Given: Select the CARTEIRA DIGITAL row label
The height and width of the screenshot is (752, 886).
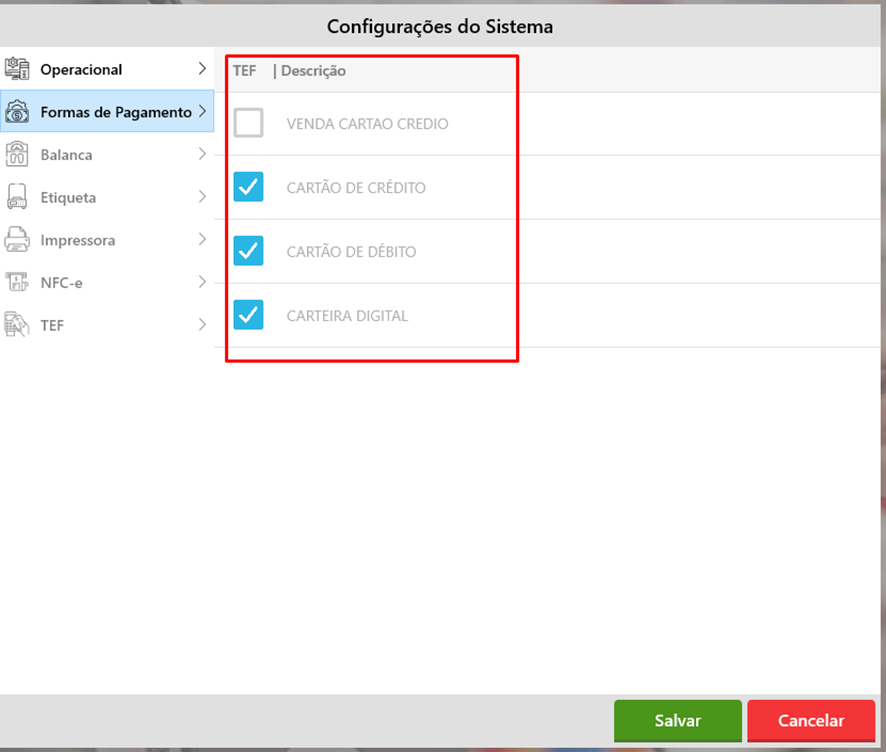Looking at the screenshot, I should [x=347, y=315].
